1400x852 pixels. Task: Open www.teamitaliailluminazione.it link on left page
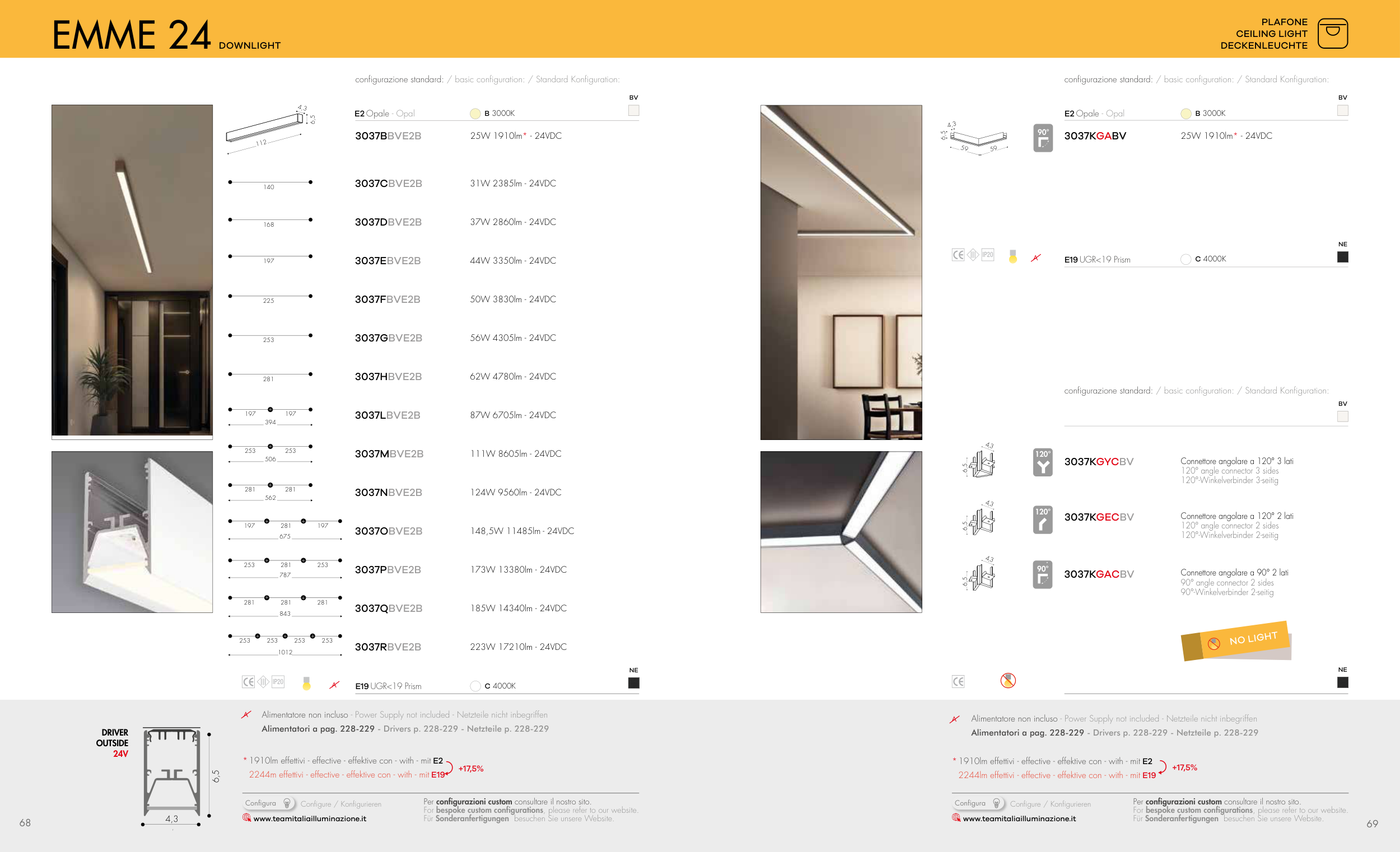[309, 818]
